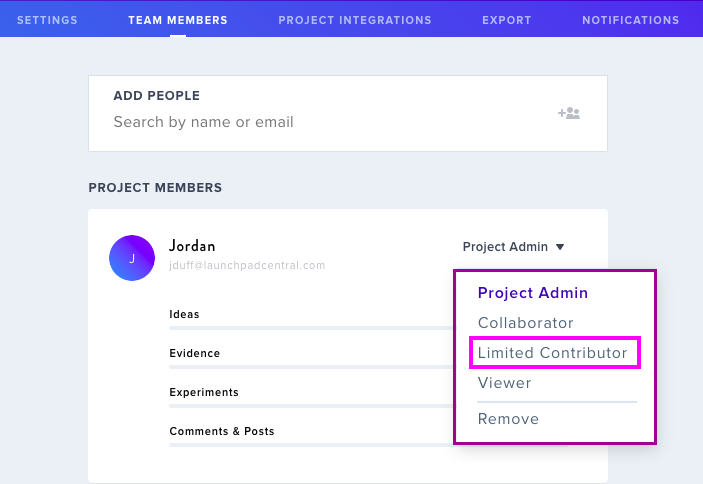Switch to the Notifications tab
Image resolution: width=703 pixels, height=484 pixels.
[630, 20]
